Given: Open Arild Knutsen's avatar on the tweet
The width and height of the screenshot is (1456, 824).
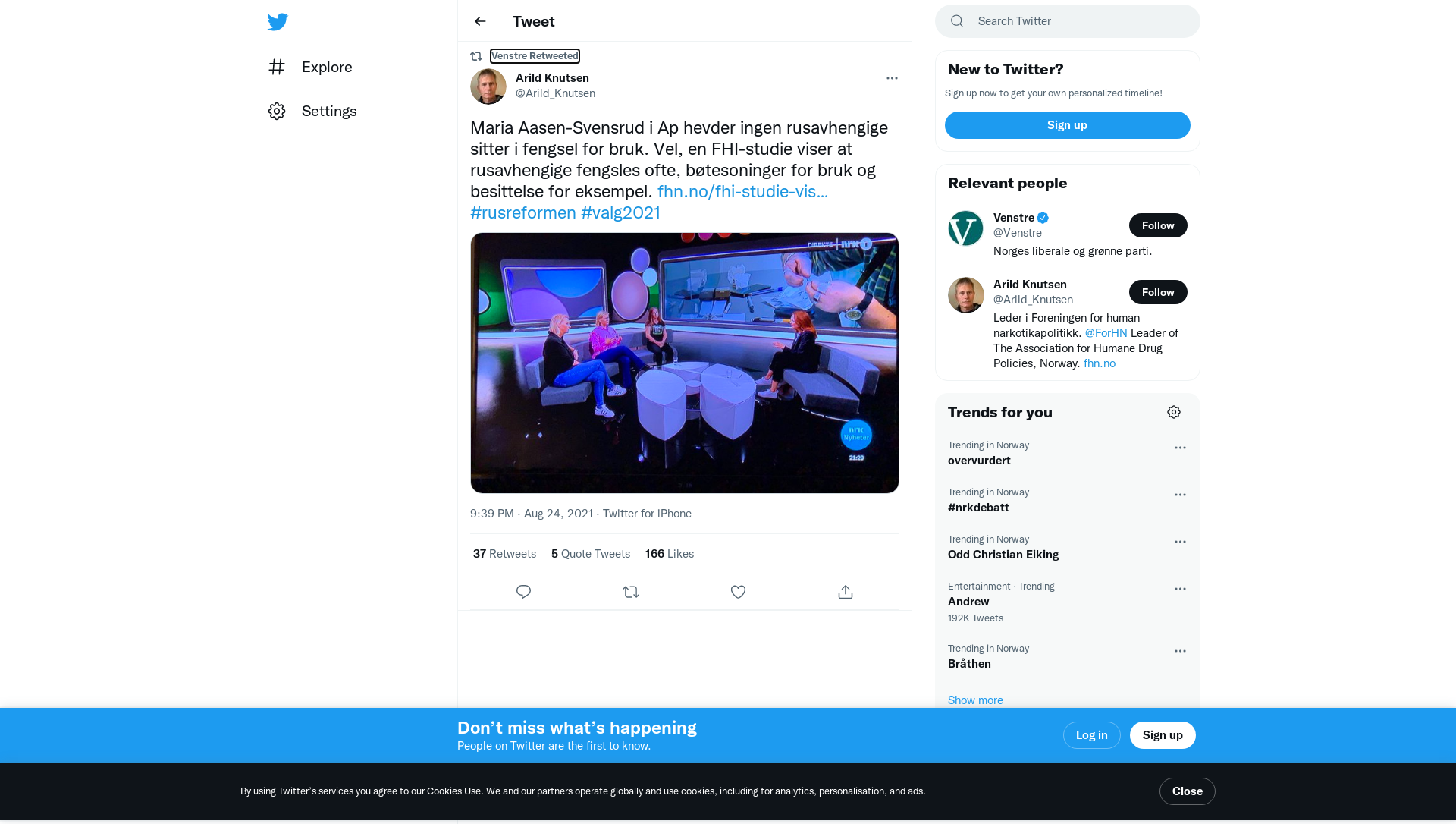Looking at the screenshot, I should pos(488,86).
